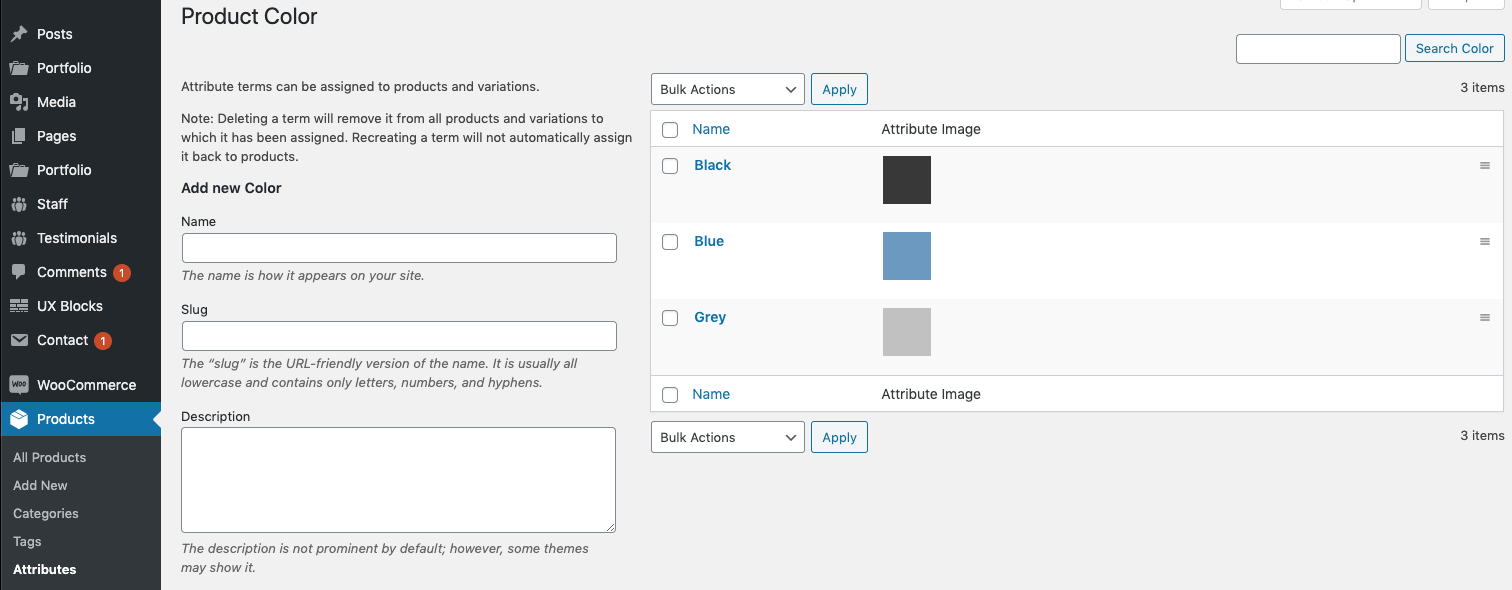1512x590 pixels.
Task: Click the Black color swatch image
Action: pyautogui.click(x=906, y=180)
